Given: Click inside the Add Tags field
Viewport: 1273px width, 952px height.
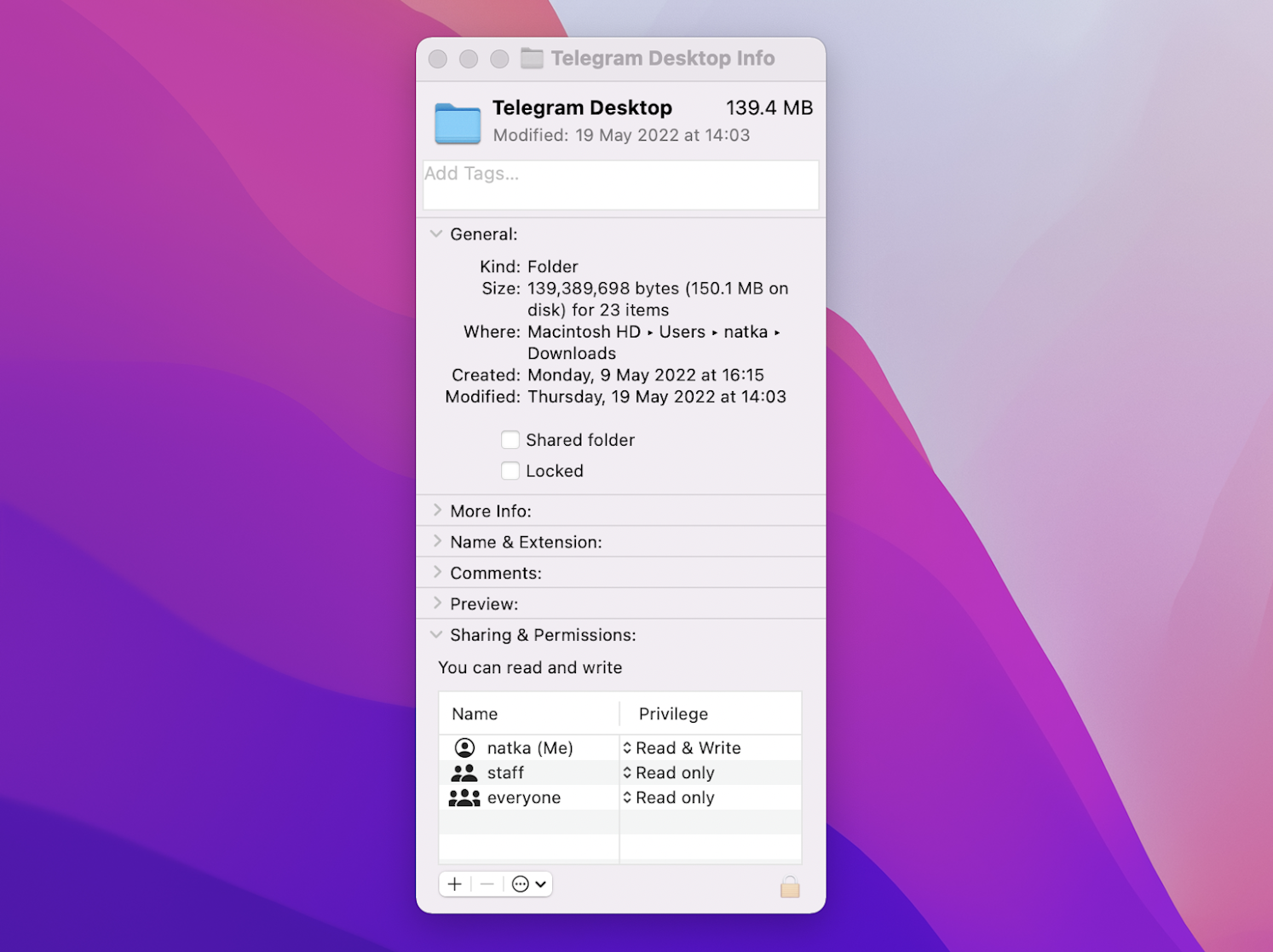Looking at the screenshot, I should [x=619, y=184].
